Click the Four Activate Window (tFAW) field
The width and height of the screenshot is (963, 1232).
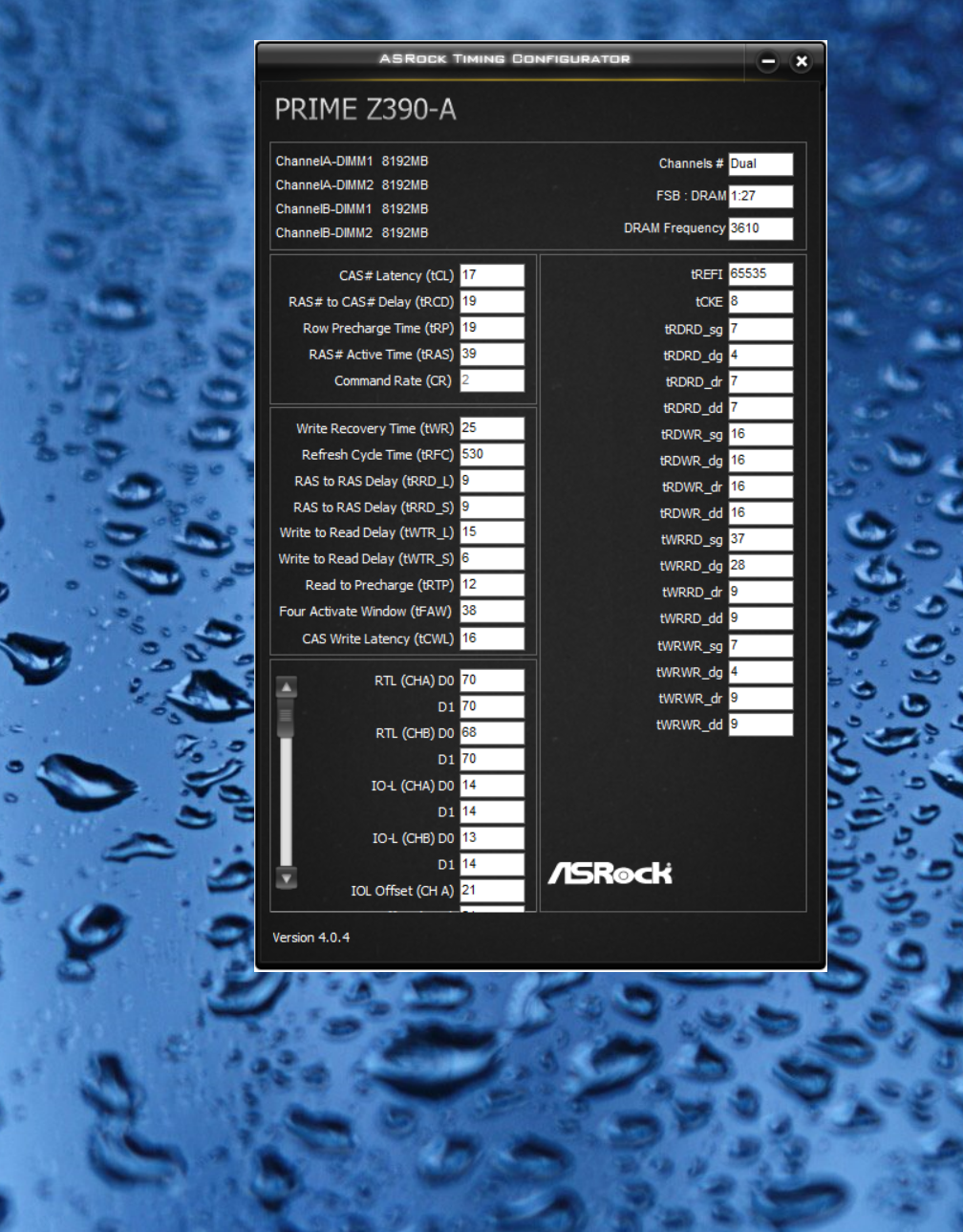coord(492,612)
